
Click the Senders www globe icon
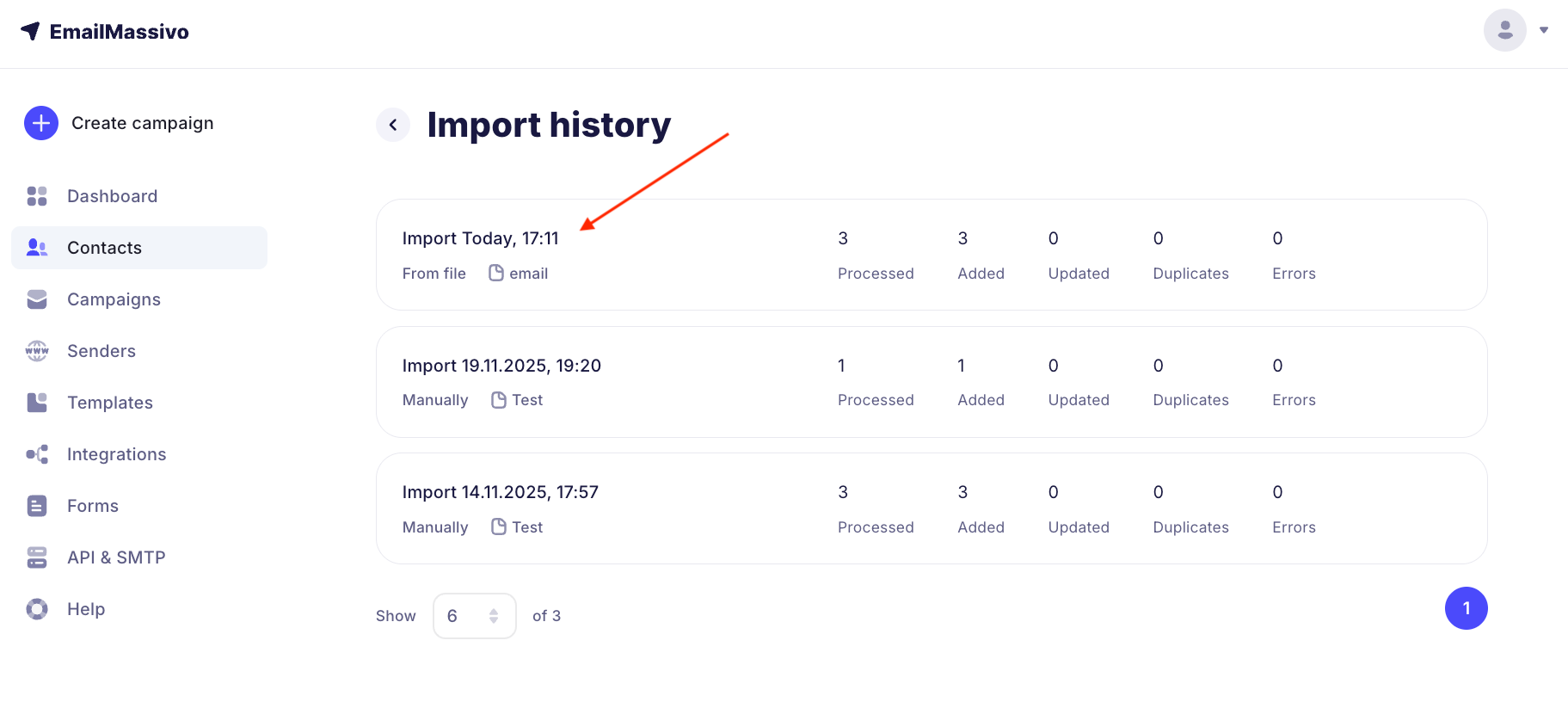click(37, 351)
